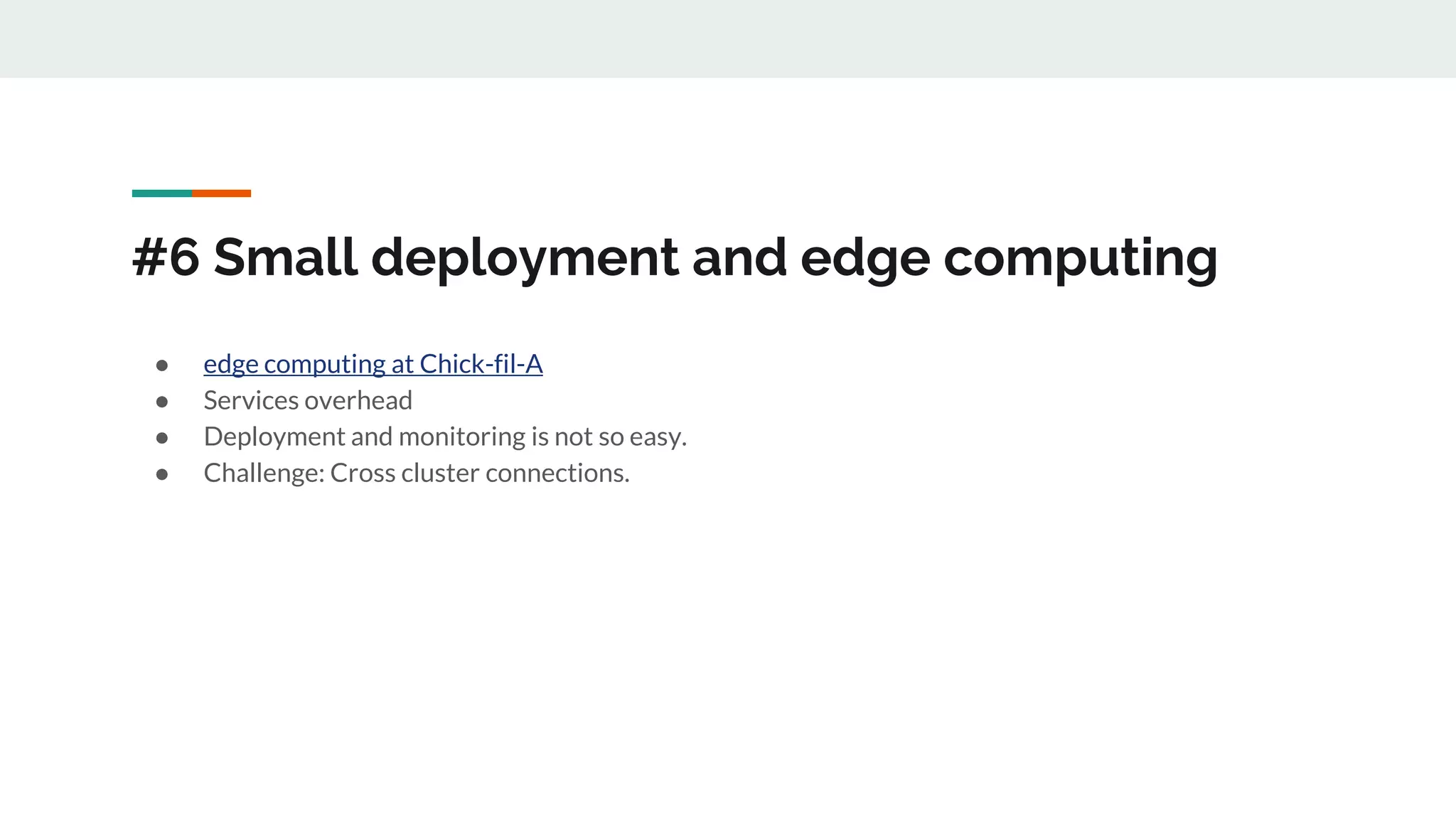Select the "Services overhead" bullet text
The width and height of the screenshot is (1456, 819).
point(308,400)
